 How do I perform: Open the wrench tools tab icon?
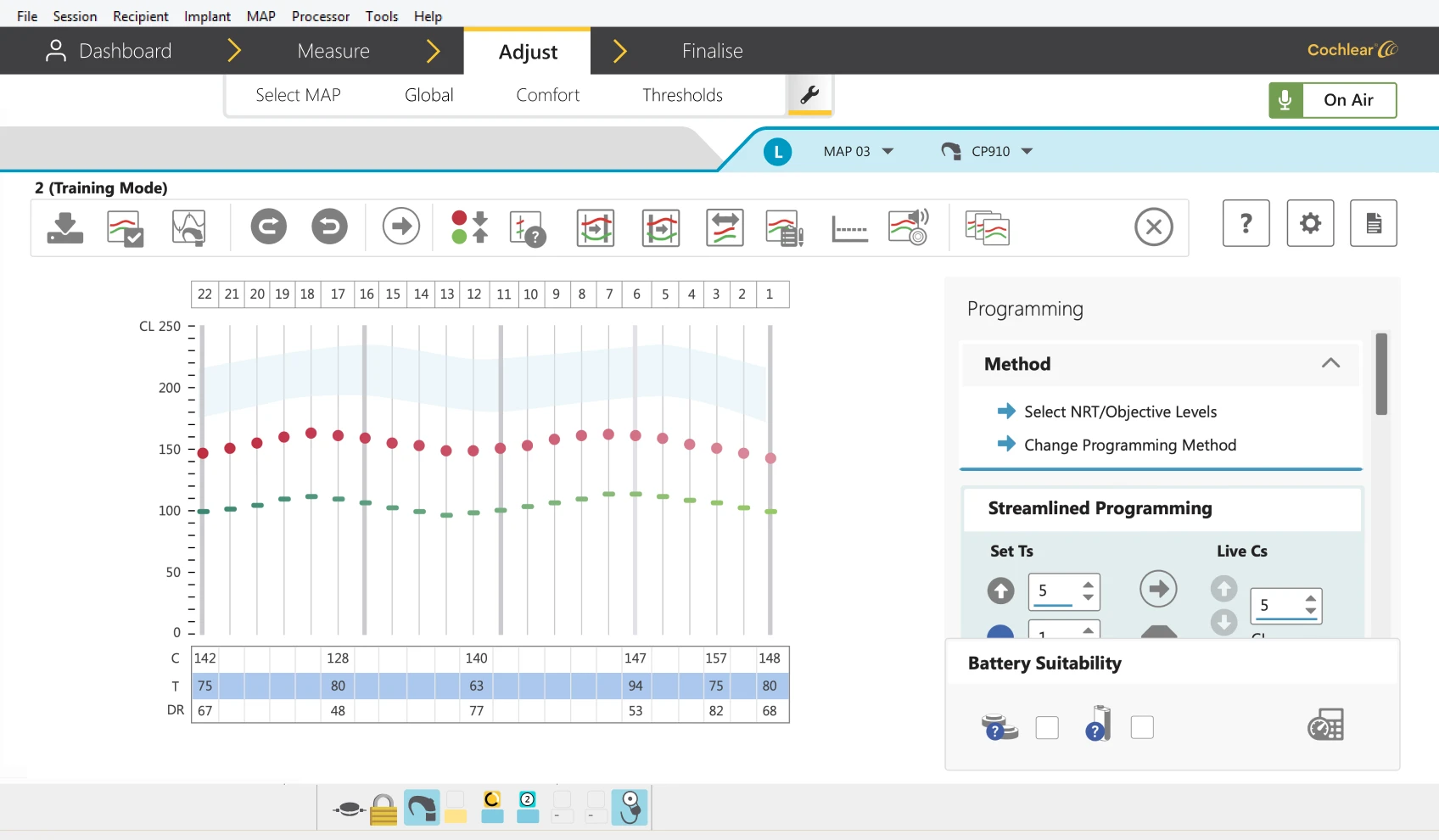809,95
